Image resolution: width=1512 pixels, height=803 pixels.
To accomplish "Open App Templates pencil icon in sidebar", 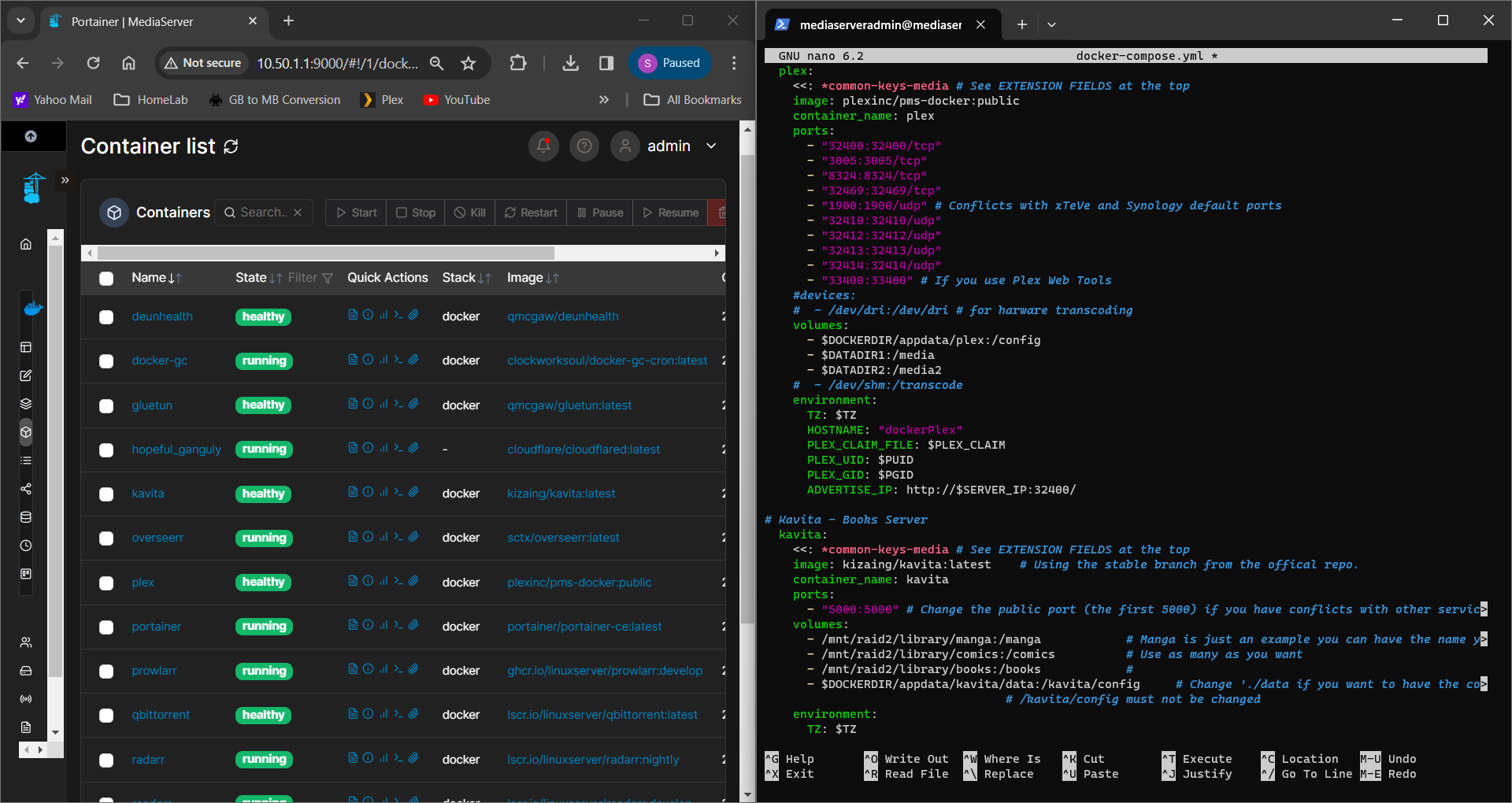I will coord(26,376).
